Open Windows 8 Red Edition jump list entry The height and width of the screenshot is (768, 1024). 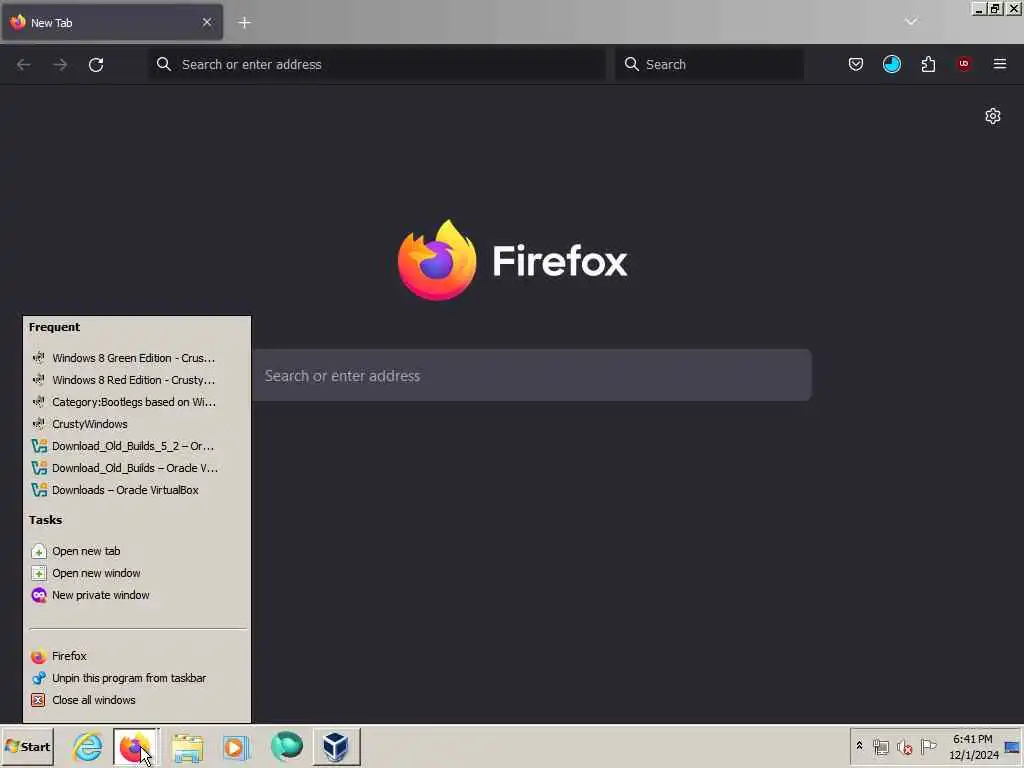[137, 380]
